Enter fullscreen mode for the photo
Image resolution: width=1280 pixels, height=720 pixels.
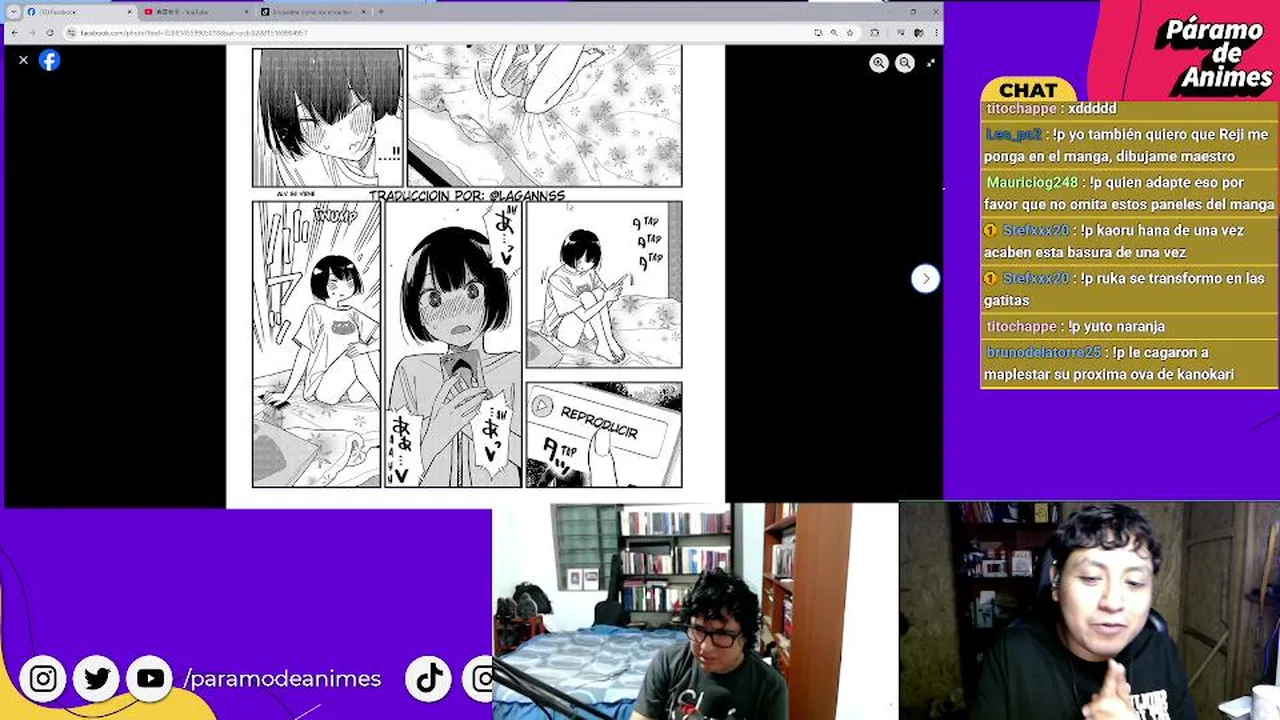click(x=930, y=63)
